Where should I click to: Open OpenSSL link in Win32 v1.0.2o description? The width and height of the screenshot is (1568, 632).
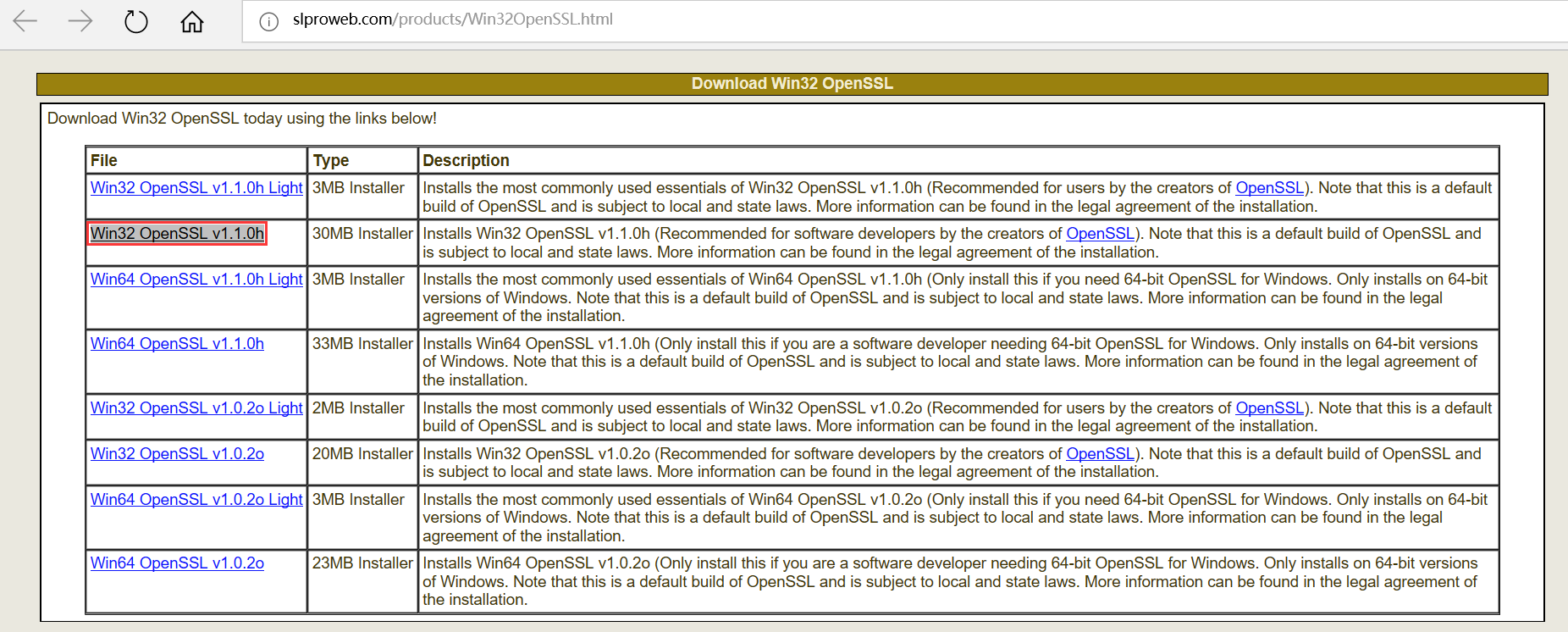click(x=1100, y=453)
